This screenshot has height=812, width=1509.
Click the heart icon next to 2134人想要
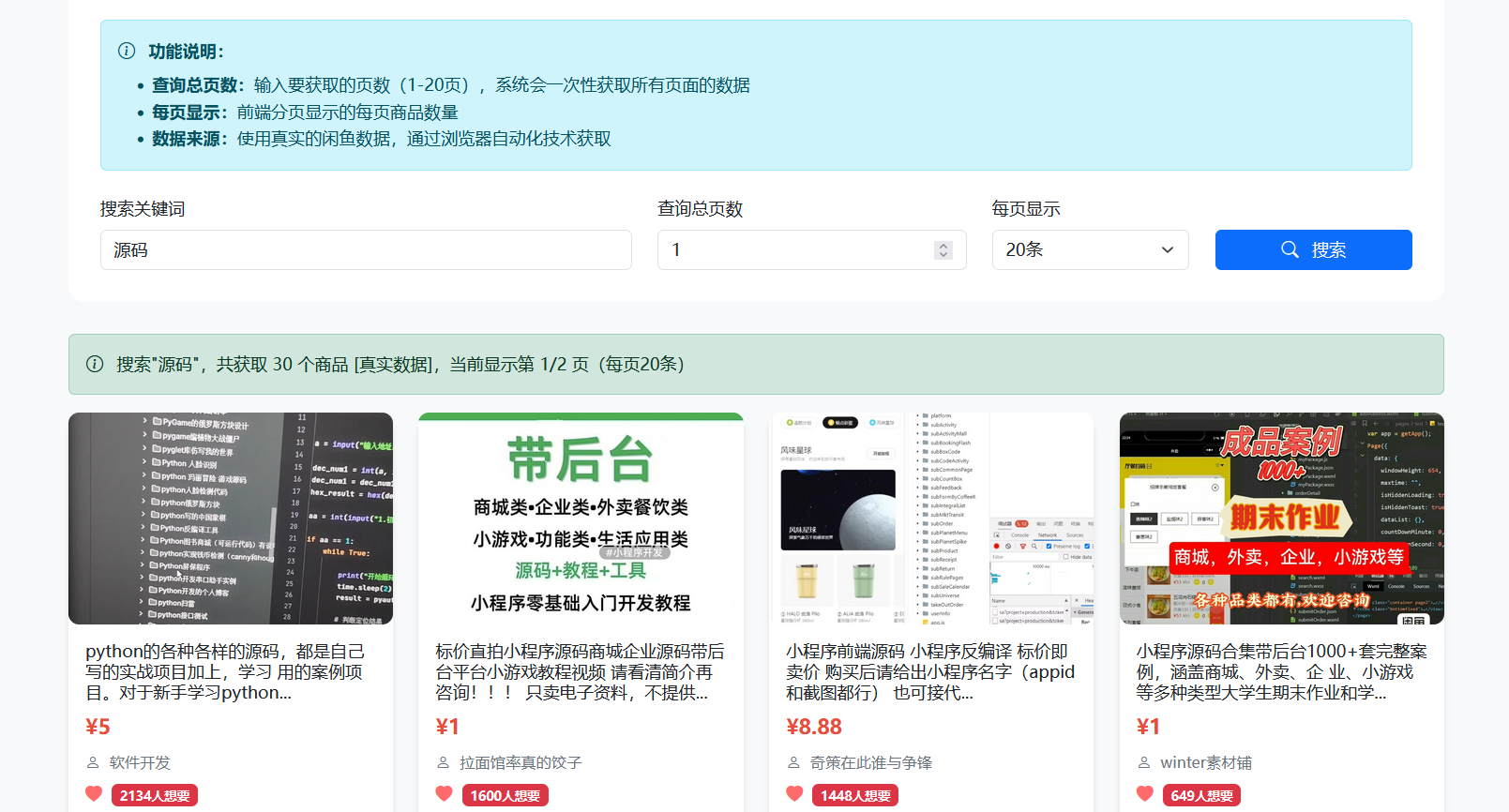pos(94,794)
